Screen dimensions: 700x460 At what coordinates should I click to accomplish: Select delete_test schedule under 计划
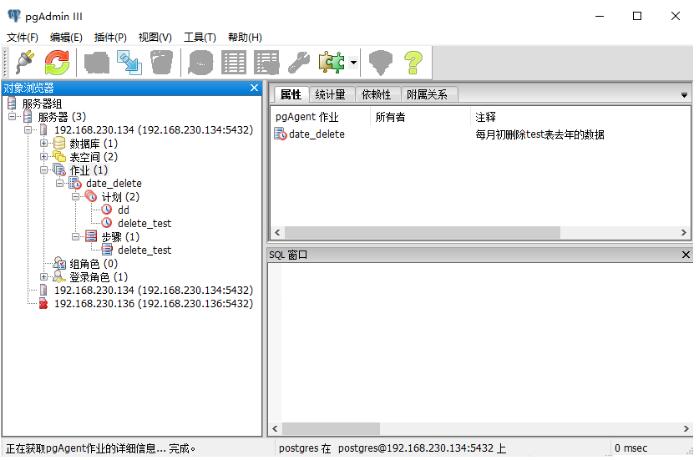(x=144, y=223)
